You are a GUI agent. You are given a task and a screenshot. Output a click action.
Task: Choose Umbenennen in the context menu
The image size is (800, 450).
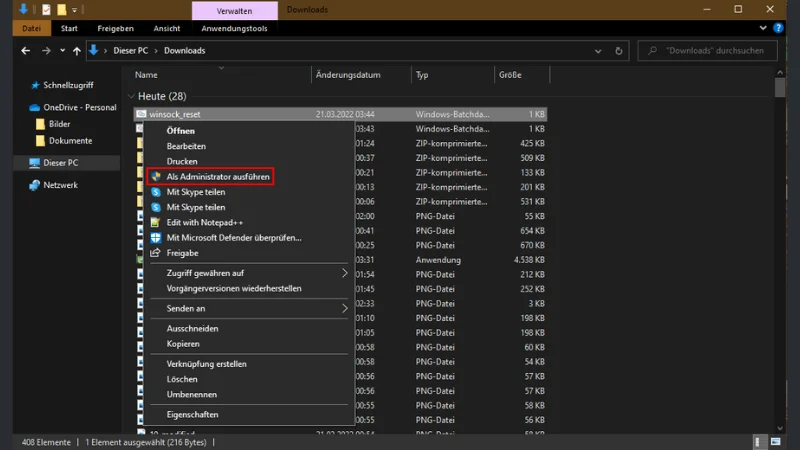click(191, 394)
